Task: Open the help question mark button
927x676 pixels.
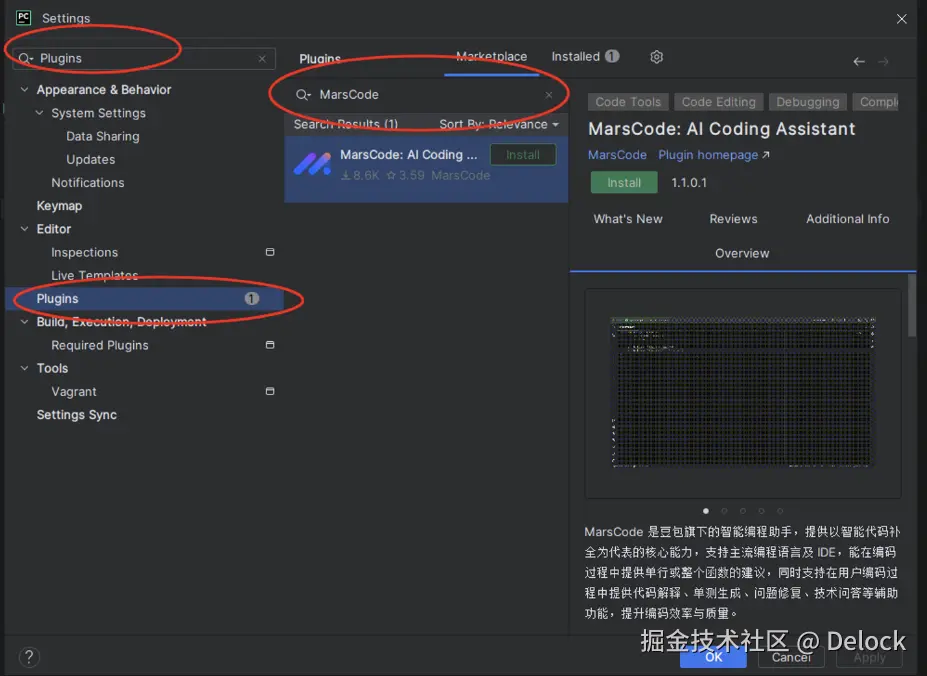Action: pos(29,656)
